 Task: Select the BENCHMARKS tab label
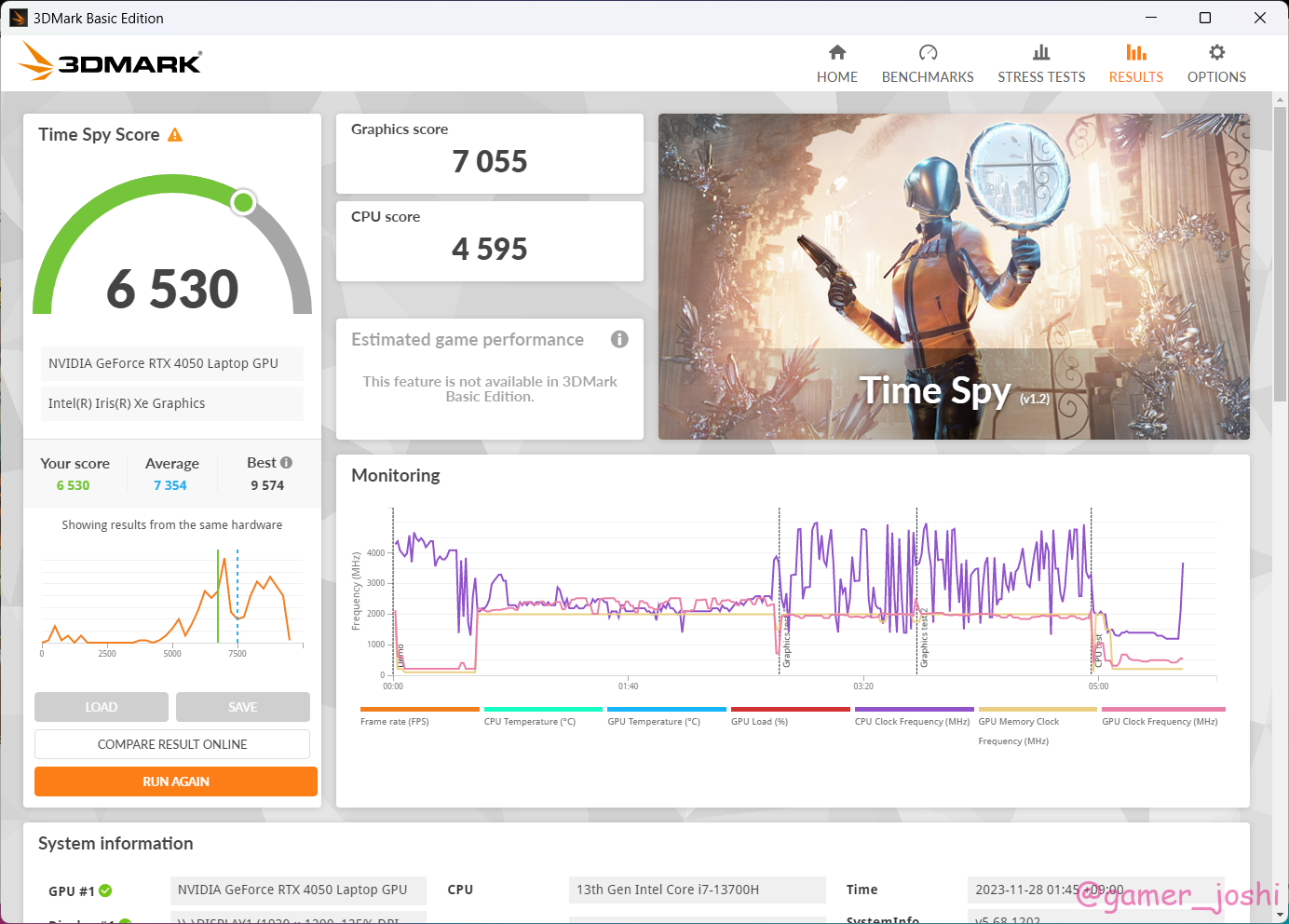928,77
